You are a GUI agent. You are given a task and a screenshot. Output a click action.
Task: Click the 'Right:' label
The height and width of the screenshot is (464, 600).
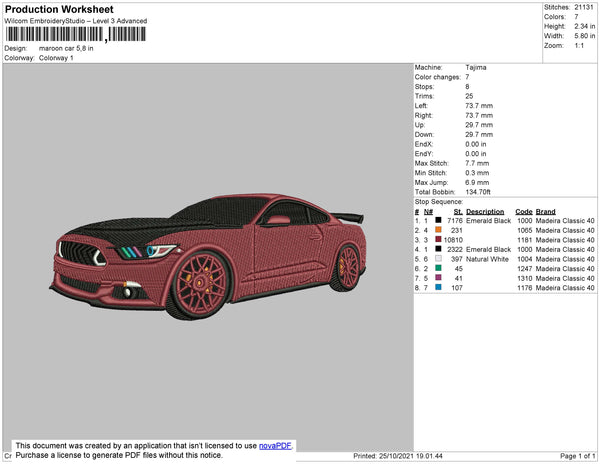click(x=424, y=116)
